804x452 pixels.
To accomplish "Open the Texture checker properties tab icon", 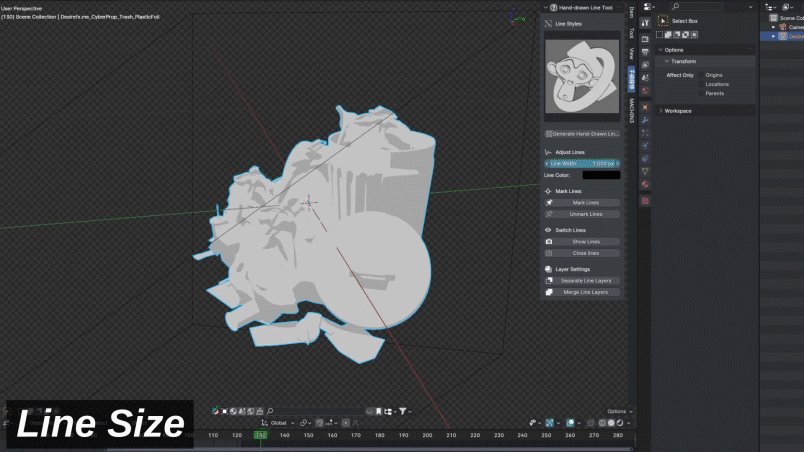I will coord(645,200).
